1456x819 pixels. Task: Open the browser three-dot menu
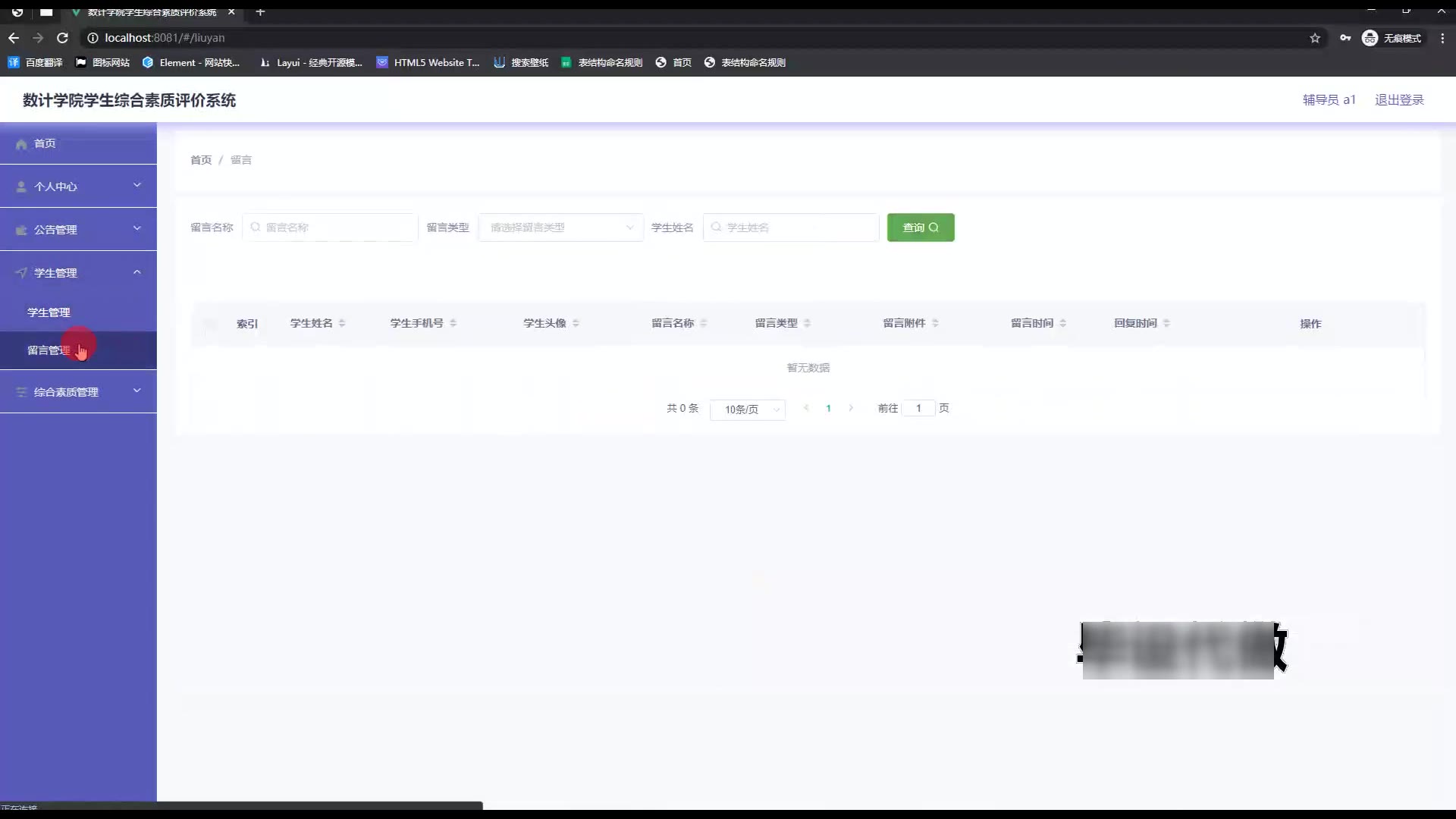coord(1442,38)
